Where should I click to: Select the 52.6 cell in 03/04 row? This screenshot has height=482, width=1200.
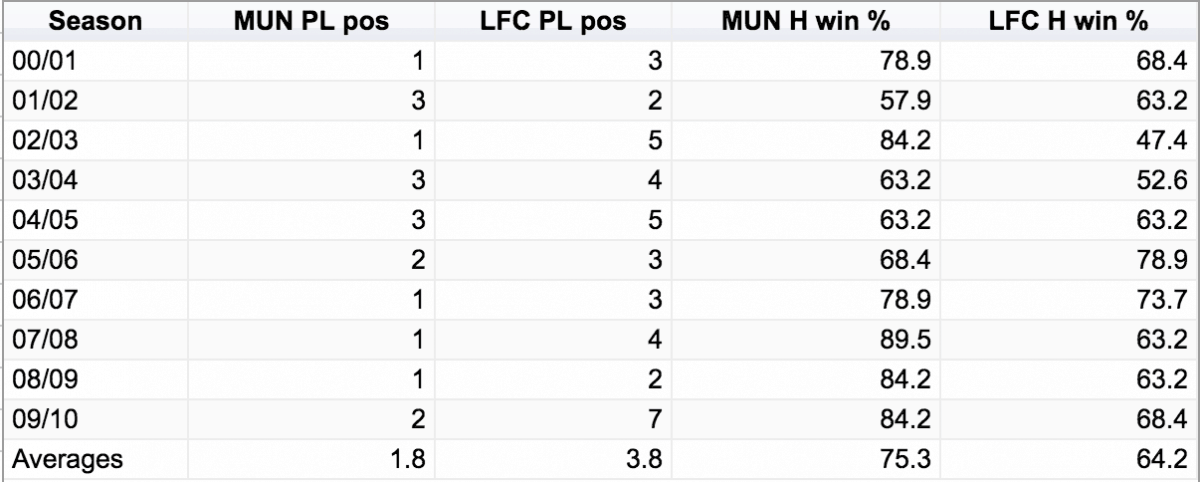coord(1068,181)
